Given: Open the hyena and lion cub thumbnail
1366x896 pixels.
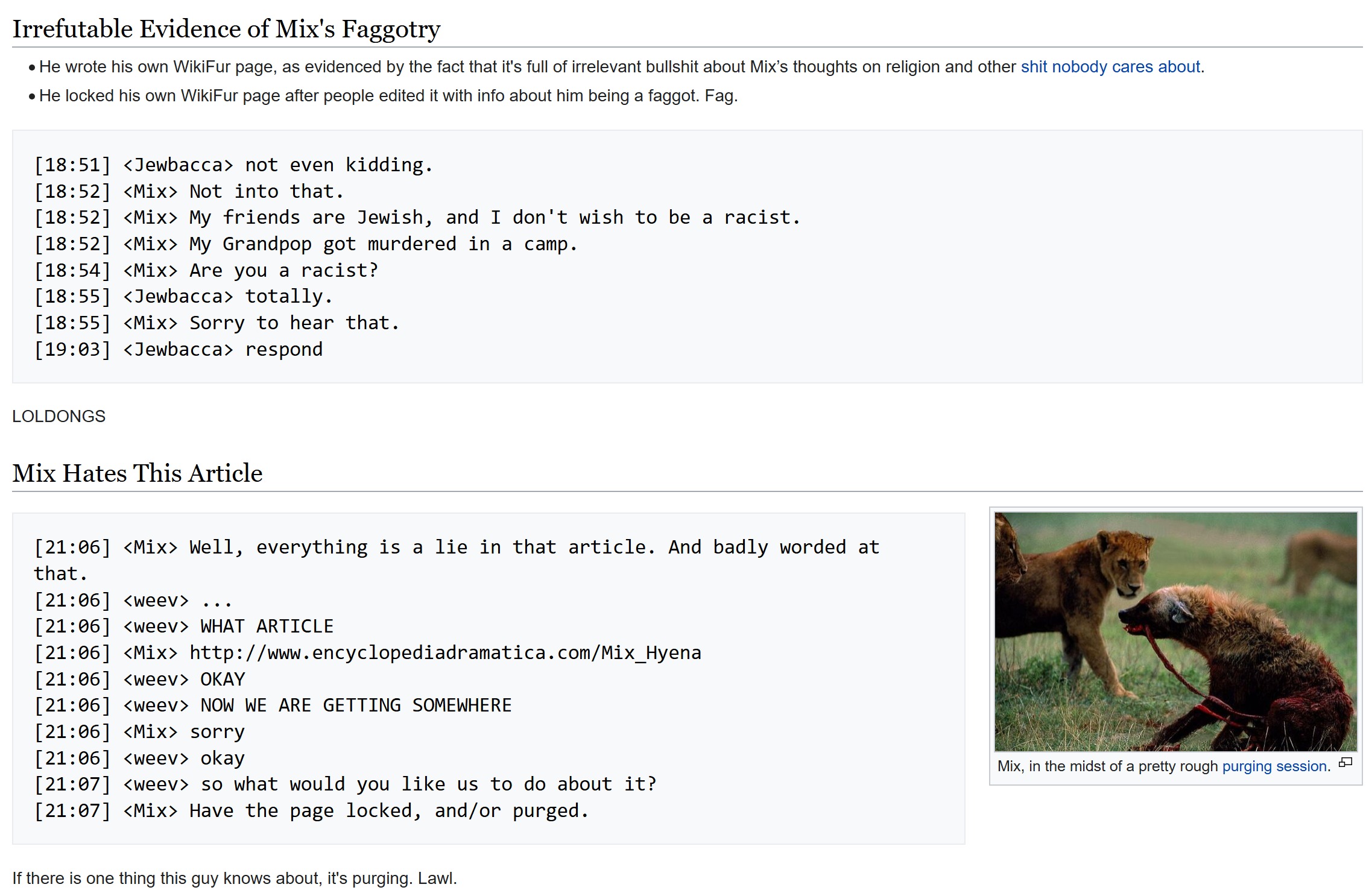Looking at the screenshot, I should coord(1175,631).
